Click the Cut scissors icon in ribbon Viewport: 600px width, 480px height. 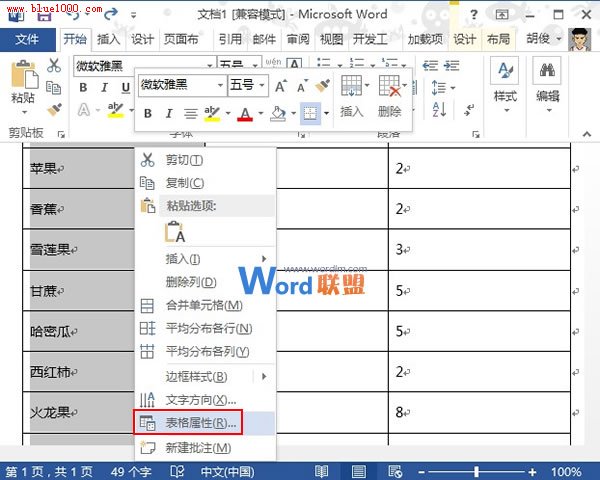[x=54, y=65]
